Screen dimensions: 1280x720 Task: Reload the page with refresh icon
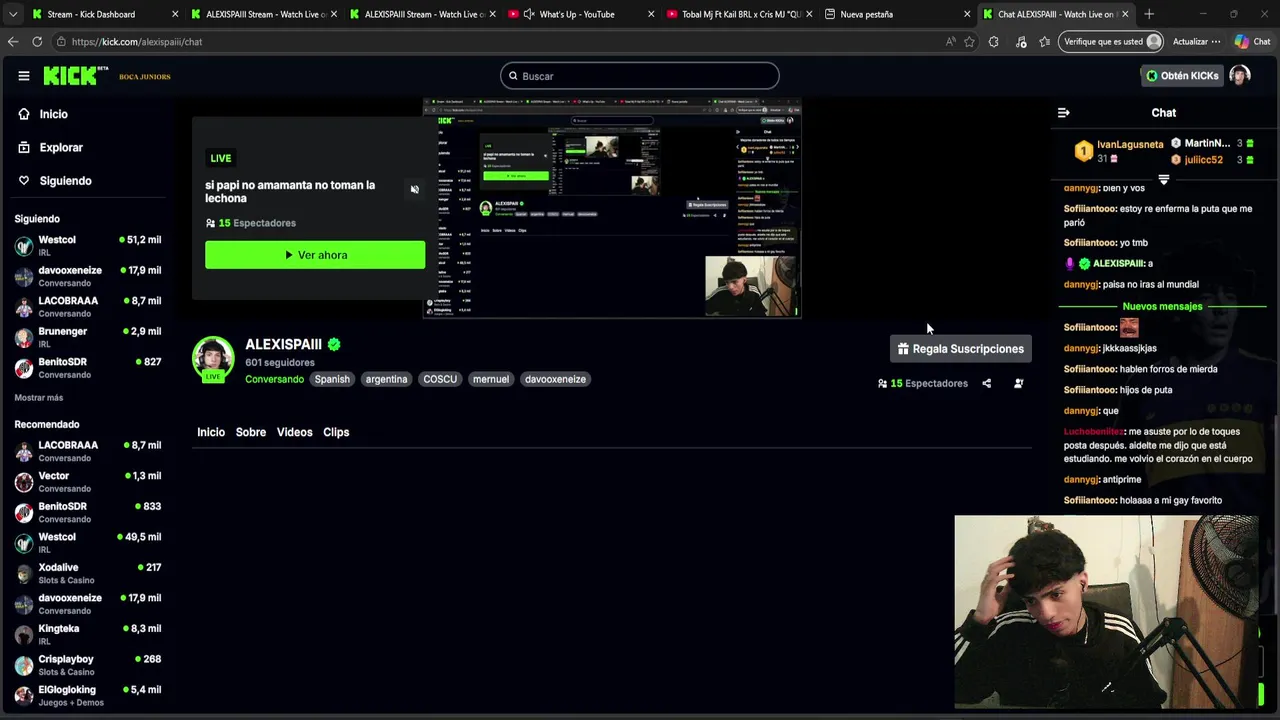click(37, 42)
